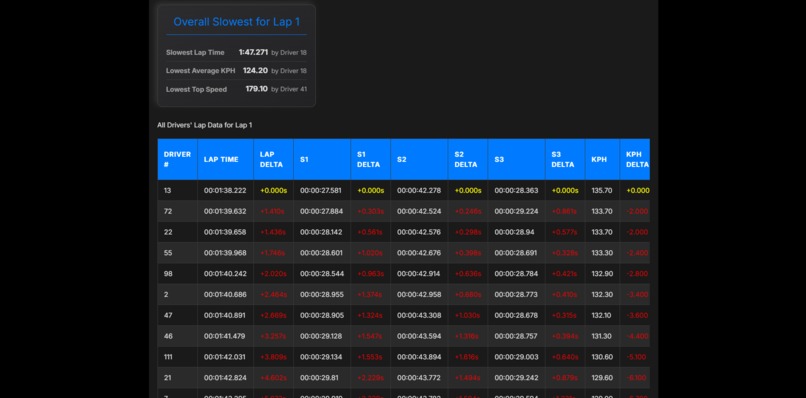The width and height of the screenshot is (806, 398).
Task: Click S2 time 00:00:42.914
Action: click(419, 274)
